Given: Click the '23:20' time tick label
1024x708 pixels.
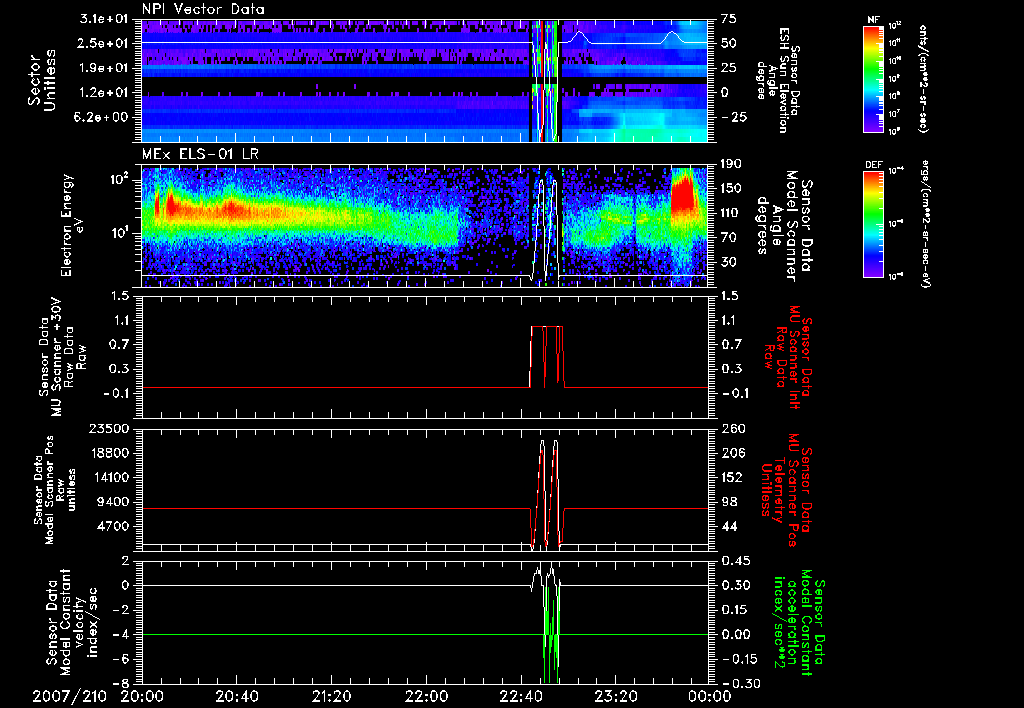Looking at the screenshot, I should [615, 696].
